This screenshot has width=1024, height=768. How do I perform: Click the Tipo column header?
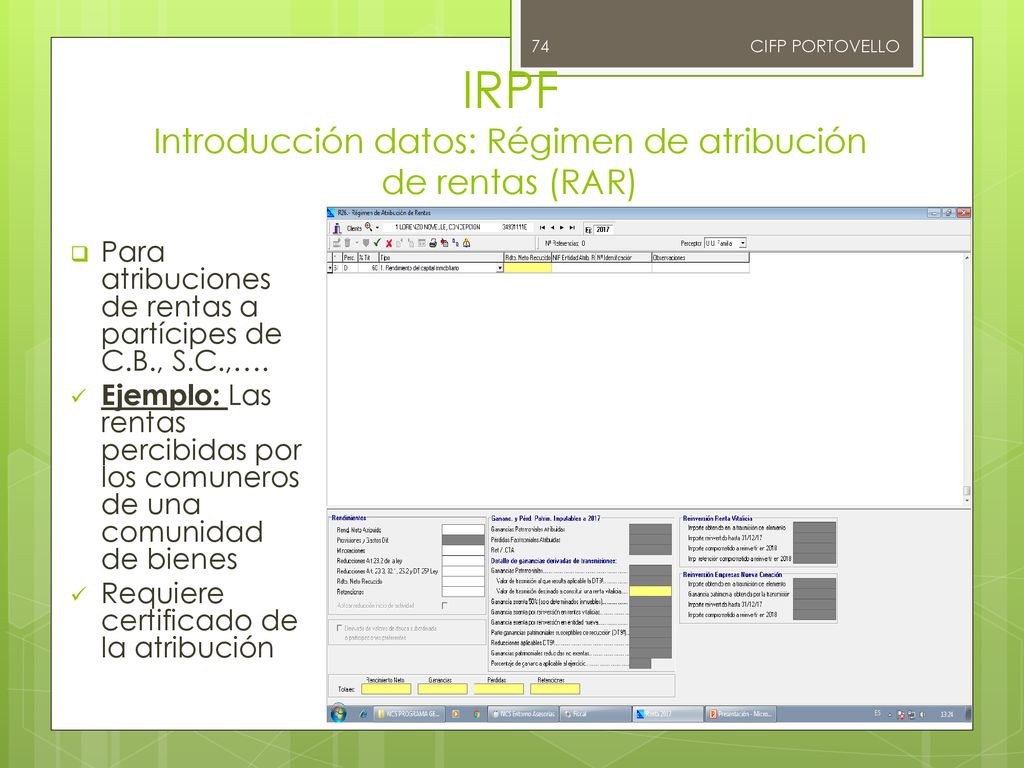441,257
